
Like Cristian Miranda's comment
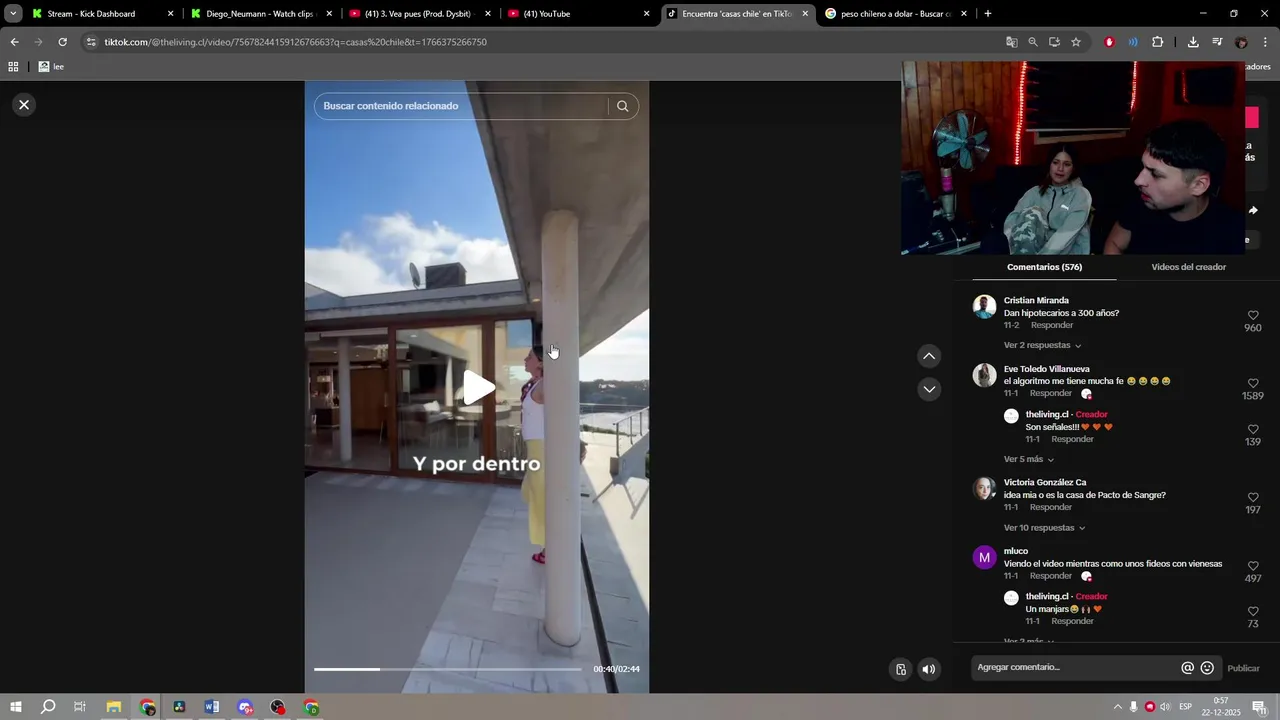click(1253, 315)
